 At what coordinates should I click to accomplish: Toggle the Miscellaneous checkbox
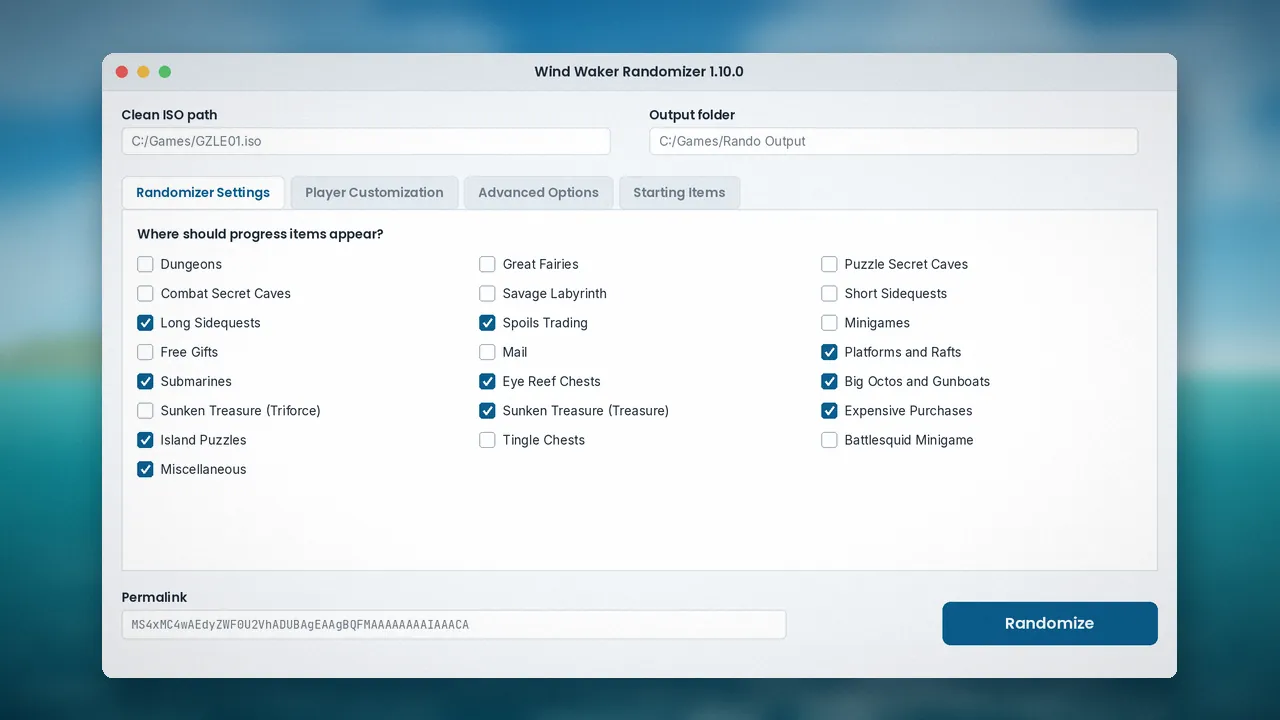(x=145, y=469)
